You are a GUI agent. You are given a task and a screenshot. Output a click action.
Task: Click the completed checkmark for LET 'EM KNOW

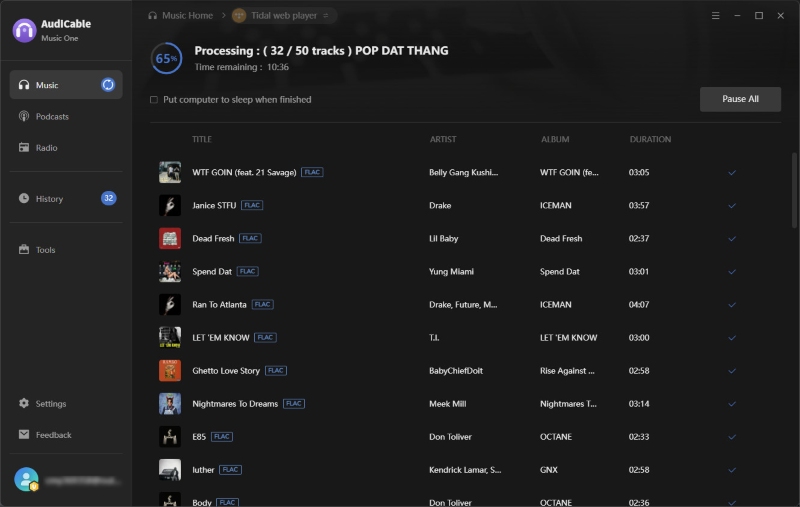tap(732, 338)
